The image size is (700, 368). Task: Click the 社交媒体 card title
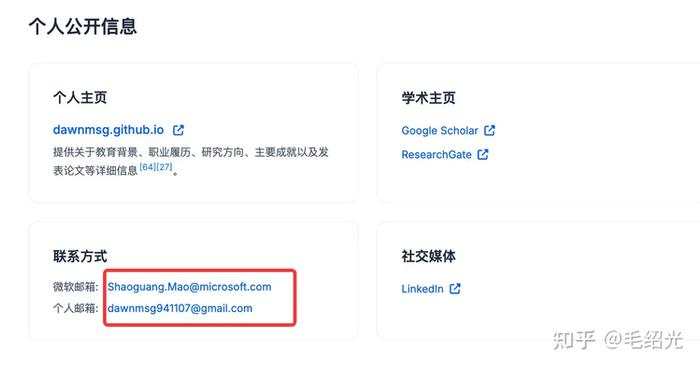coord(429,256)
